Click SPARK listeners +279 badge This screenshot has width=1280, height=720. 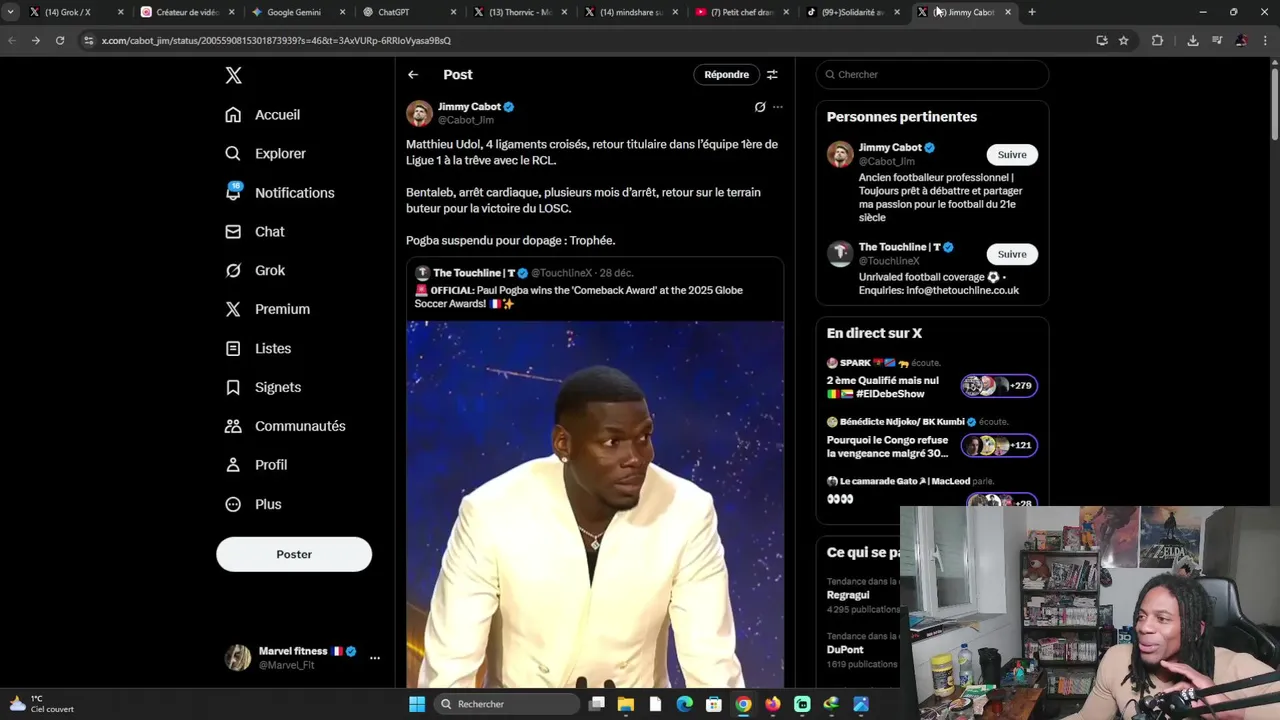click(x=999, y=386)
